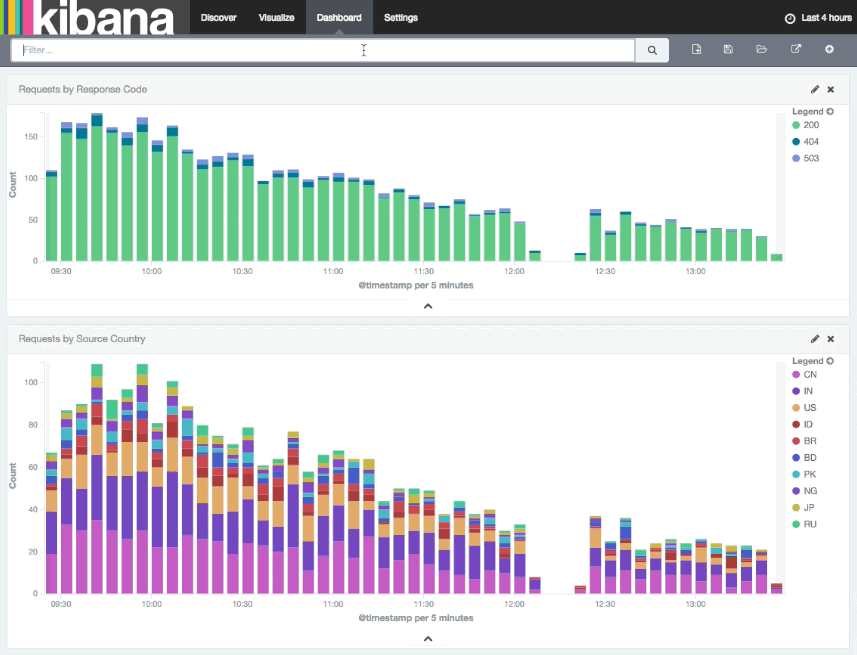857x655 pixels.
Task: Click the share dashboard icon
Action: pyautogui.click(x=796, y=49)
